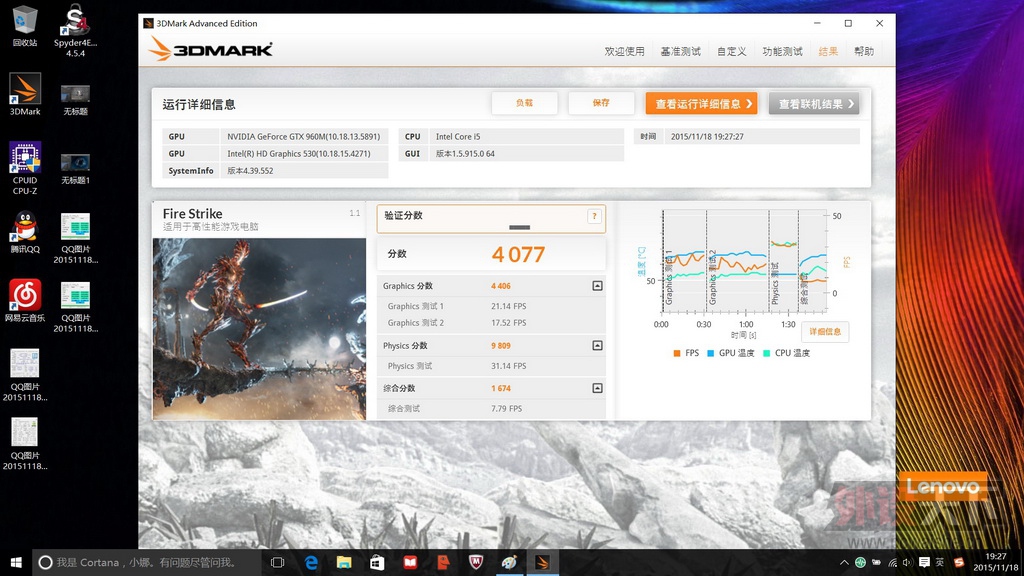The width and height of the screenshot is (1024, 576).
Task: Open the volume control in the system tray
Action: tap(907, 562)
